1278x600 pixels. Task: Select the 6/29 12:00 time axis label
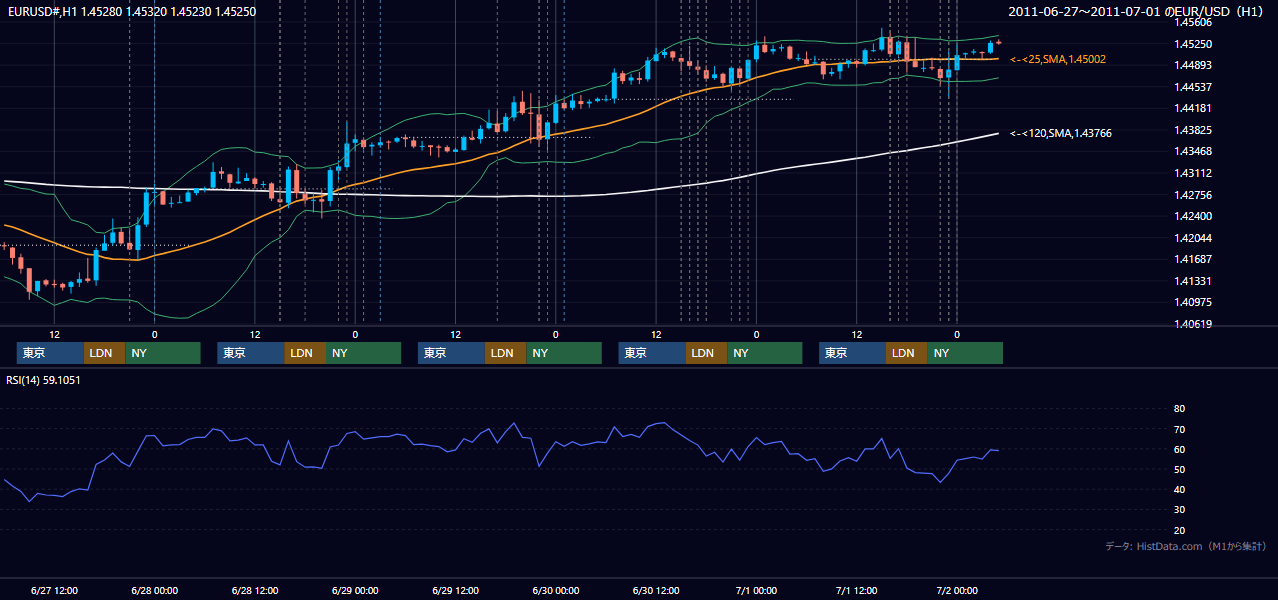coord(456,591)
